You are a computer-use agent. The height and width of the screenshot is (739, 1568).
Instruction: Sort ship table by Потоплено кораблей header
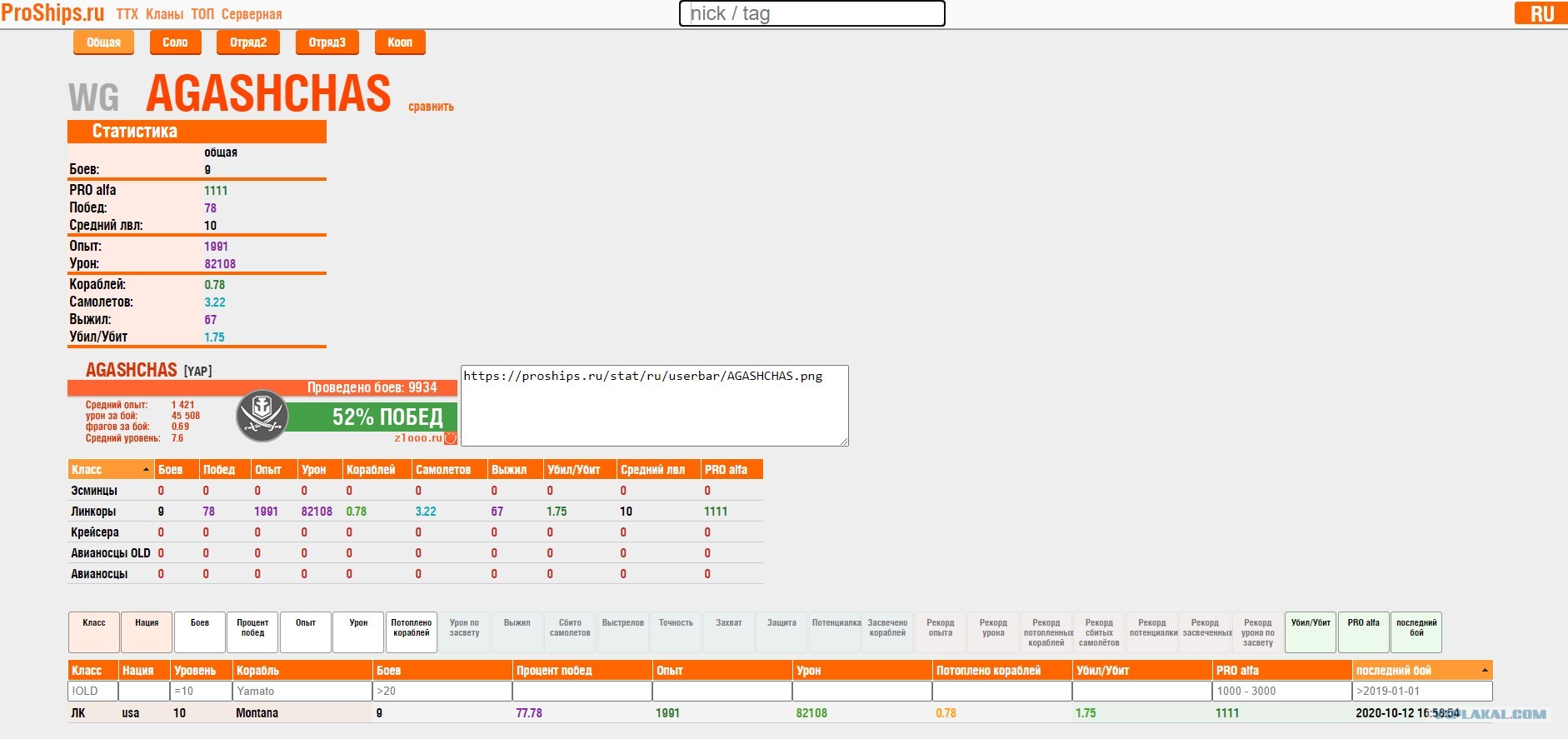pos(1002,671)
